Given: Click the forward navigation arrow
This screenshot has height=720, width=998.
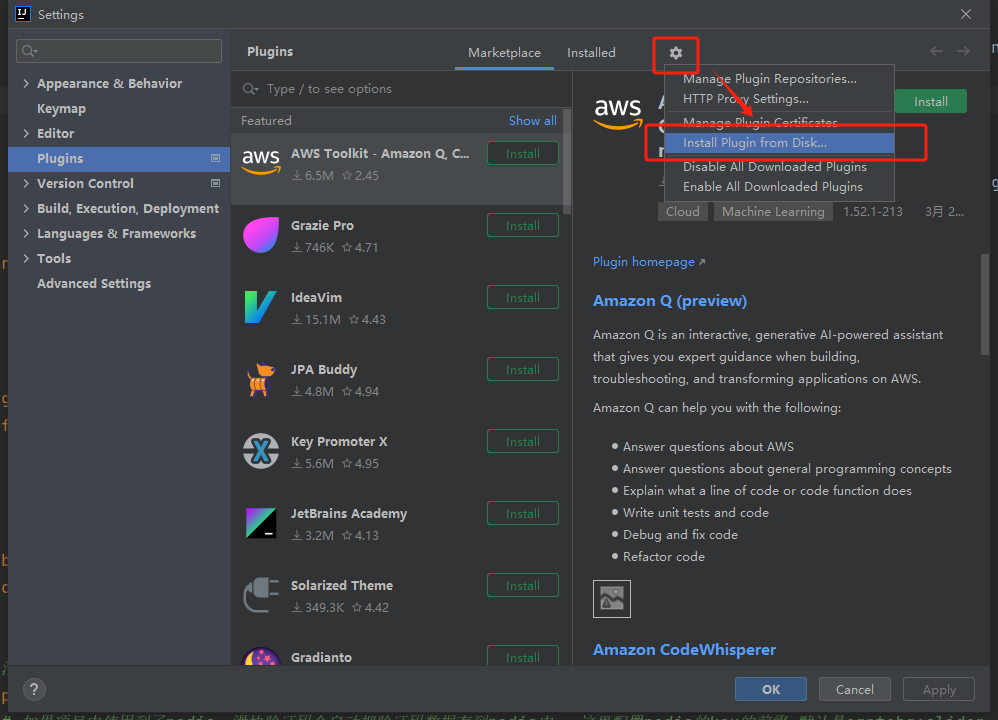Looking at the screenshot, I should coord(963,51).
